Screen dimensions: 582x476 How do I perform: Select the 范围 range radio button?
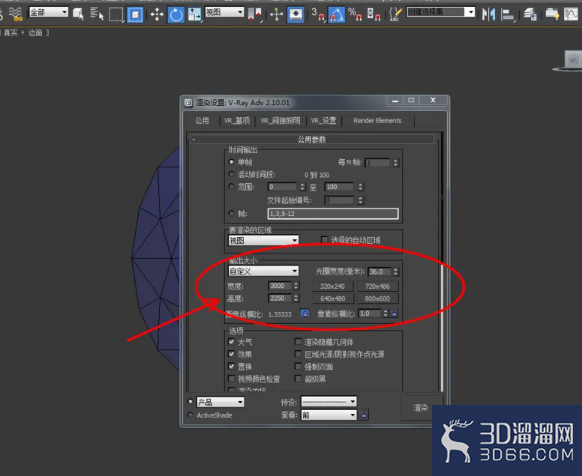[231, 186]
